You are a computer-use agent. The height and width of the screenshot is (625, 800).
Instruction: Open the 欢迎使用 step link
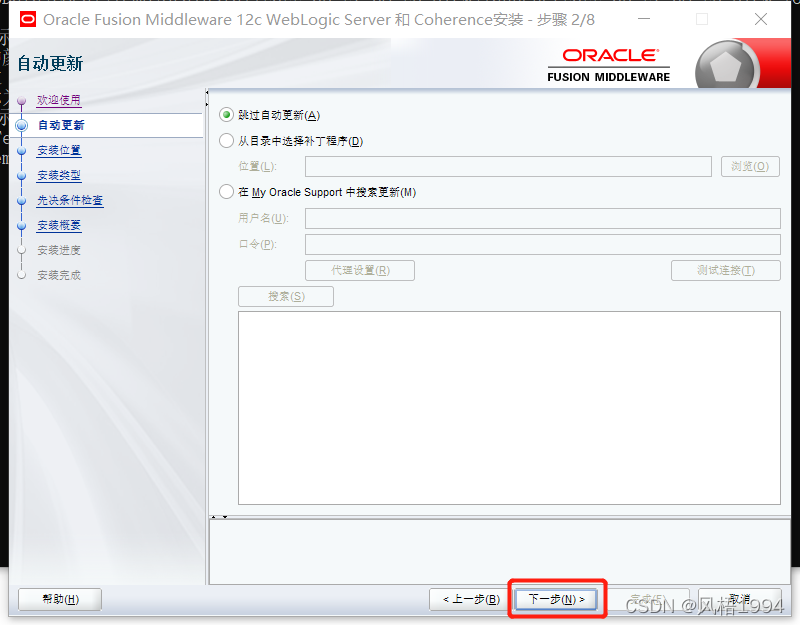pos(59,100)
